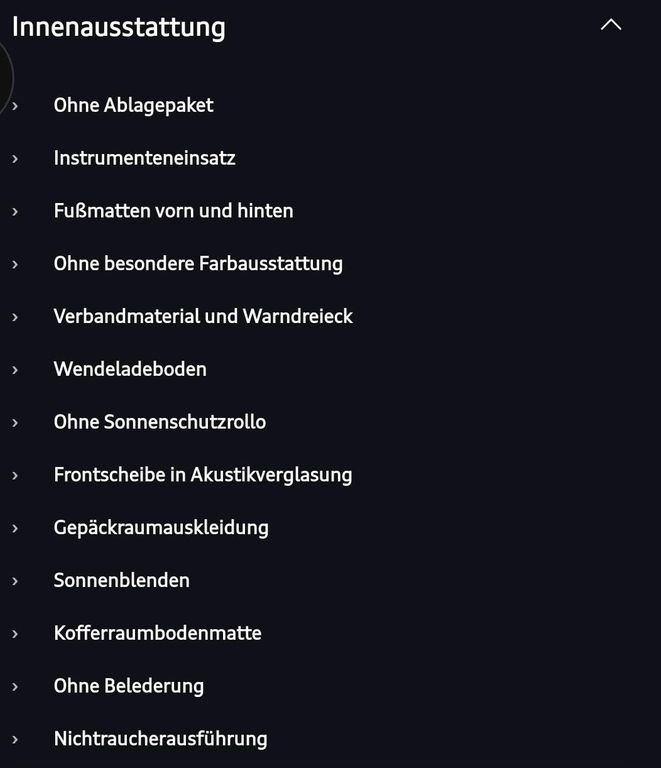Expand the Gepäckraumauskleidung chevron
The height and width of the screenshot is (768, 661).
(x=15, y=528)
